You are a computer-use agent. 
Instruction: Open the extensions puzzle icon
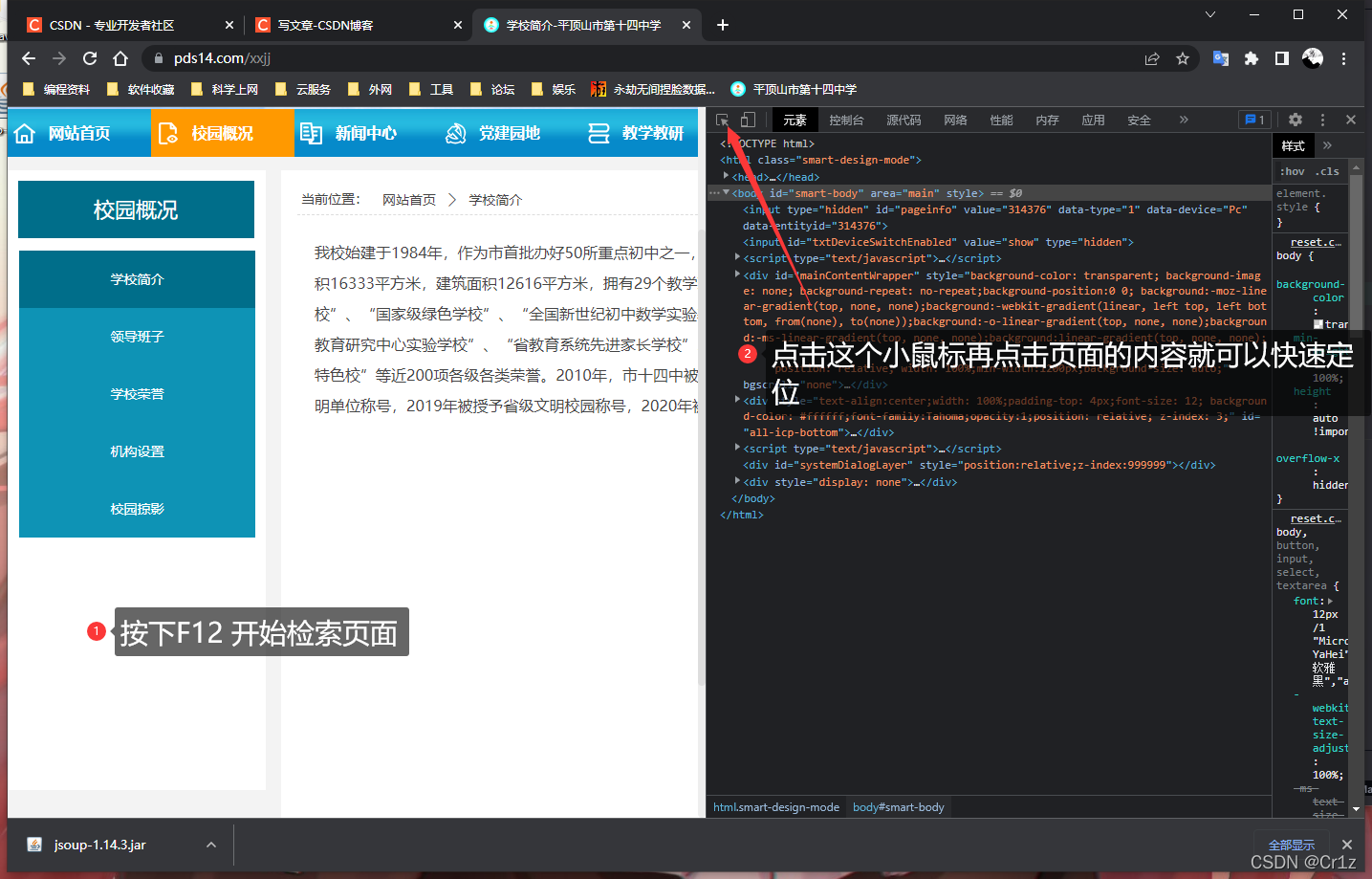coord(1252,58)
